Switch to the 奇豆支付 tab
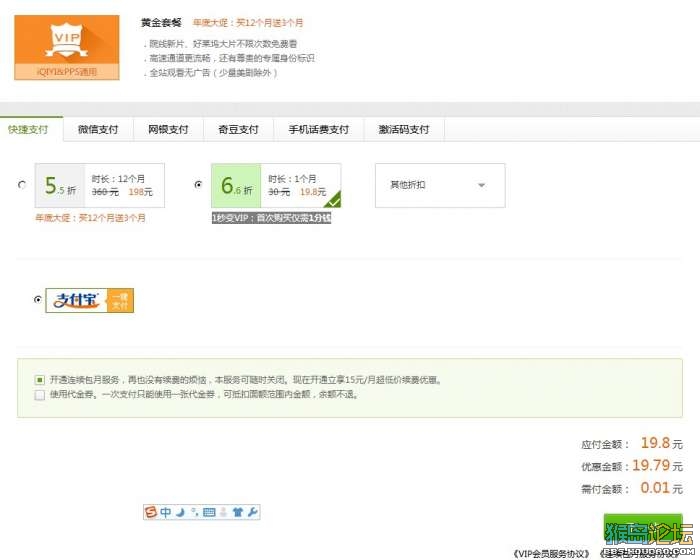This screenshot has height=560, width=700. pyautogui.click(x=238, y=130)
